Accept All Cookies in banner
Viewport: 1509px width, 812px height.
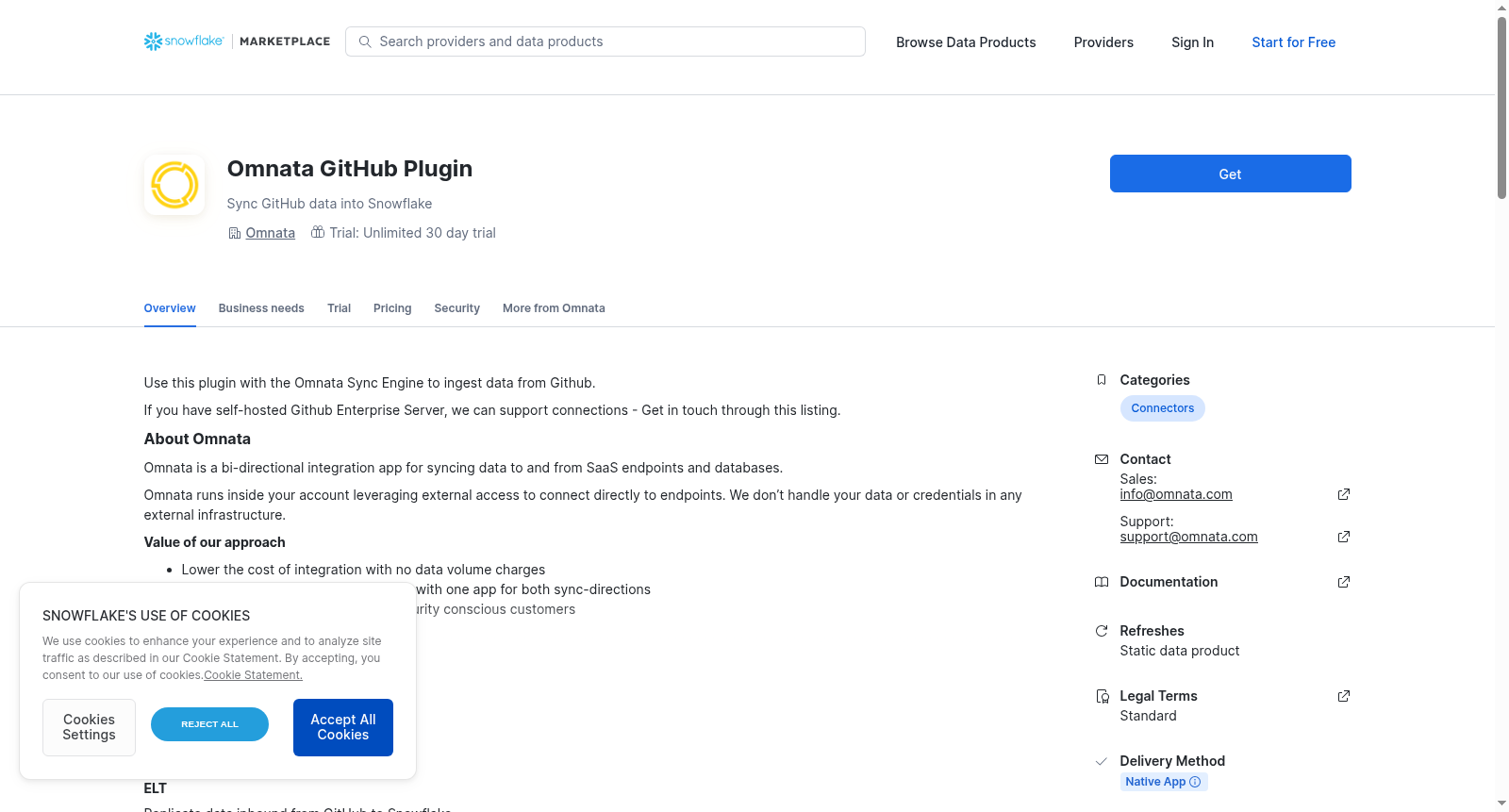343,727
